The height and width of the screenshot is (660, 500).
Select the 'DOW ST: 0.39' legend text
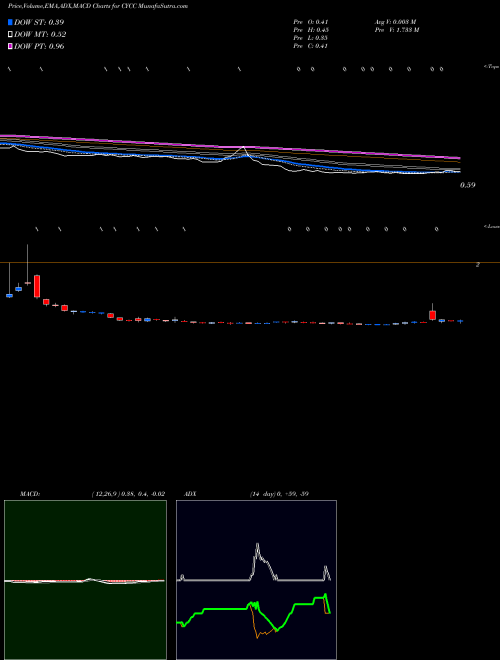click(39, 22)
